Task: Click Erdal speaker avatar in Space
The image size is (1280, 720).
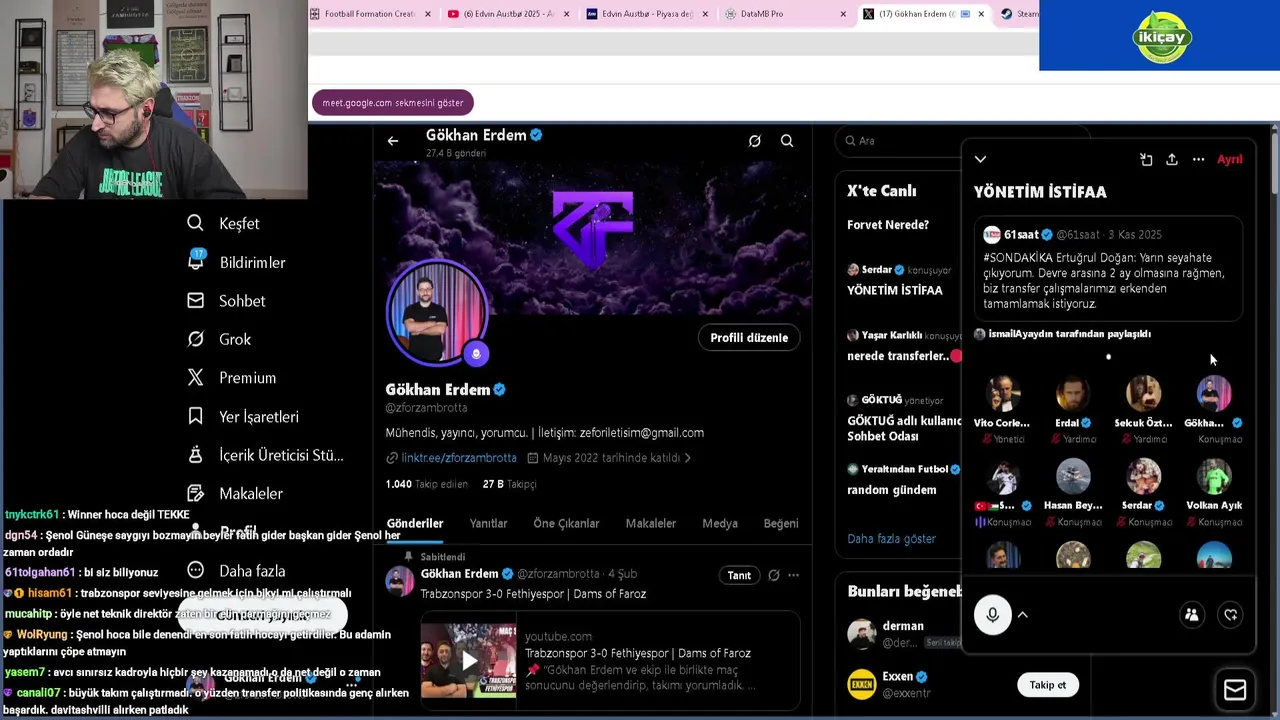Action: point(1073,394)
